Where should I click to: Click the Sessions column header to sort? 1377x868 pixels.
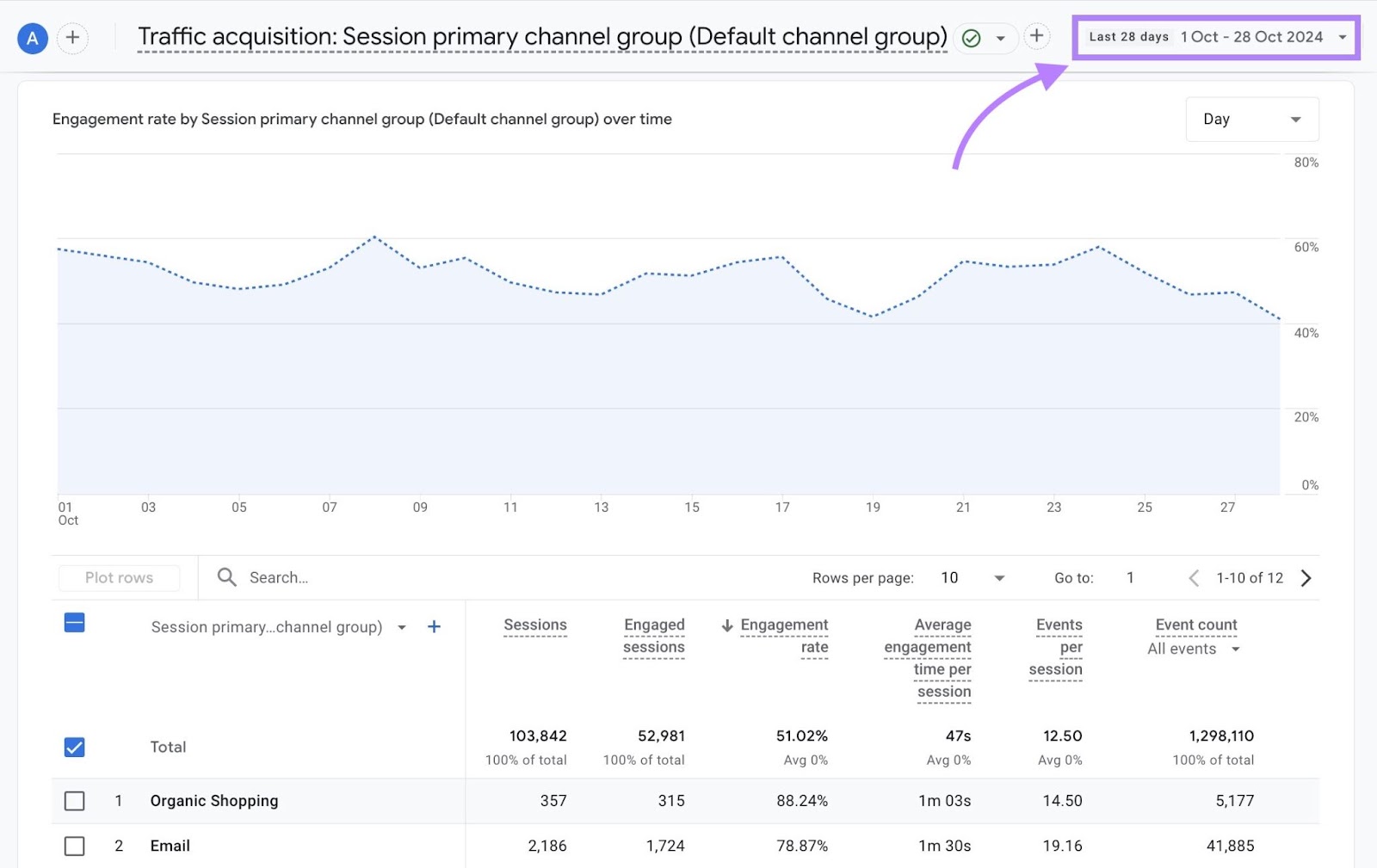pyautogui.click(x=534, y=625)
